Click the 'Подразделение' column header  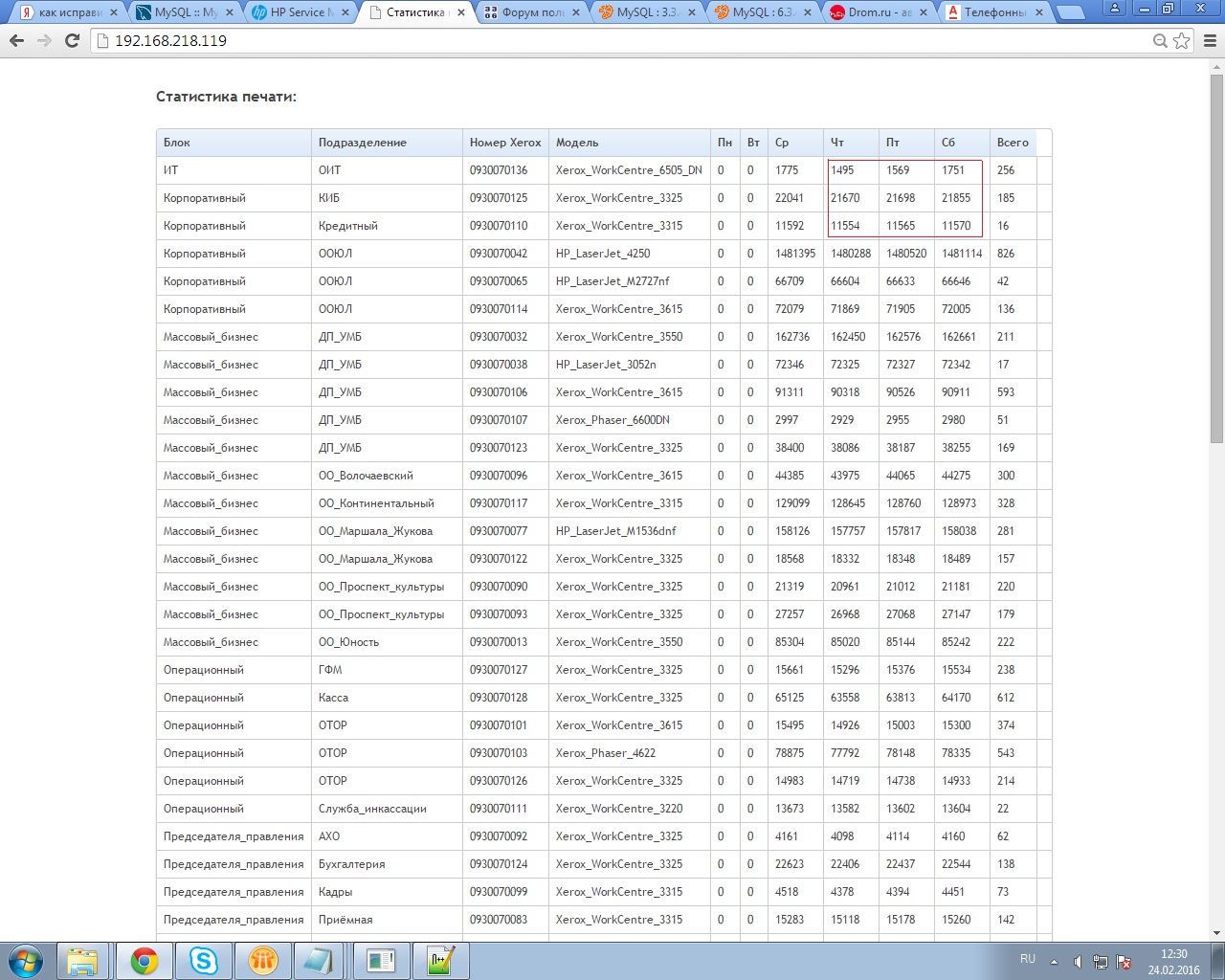[363, 143]
